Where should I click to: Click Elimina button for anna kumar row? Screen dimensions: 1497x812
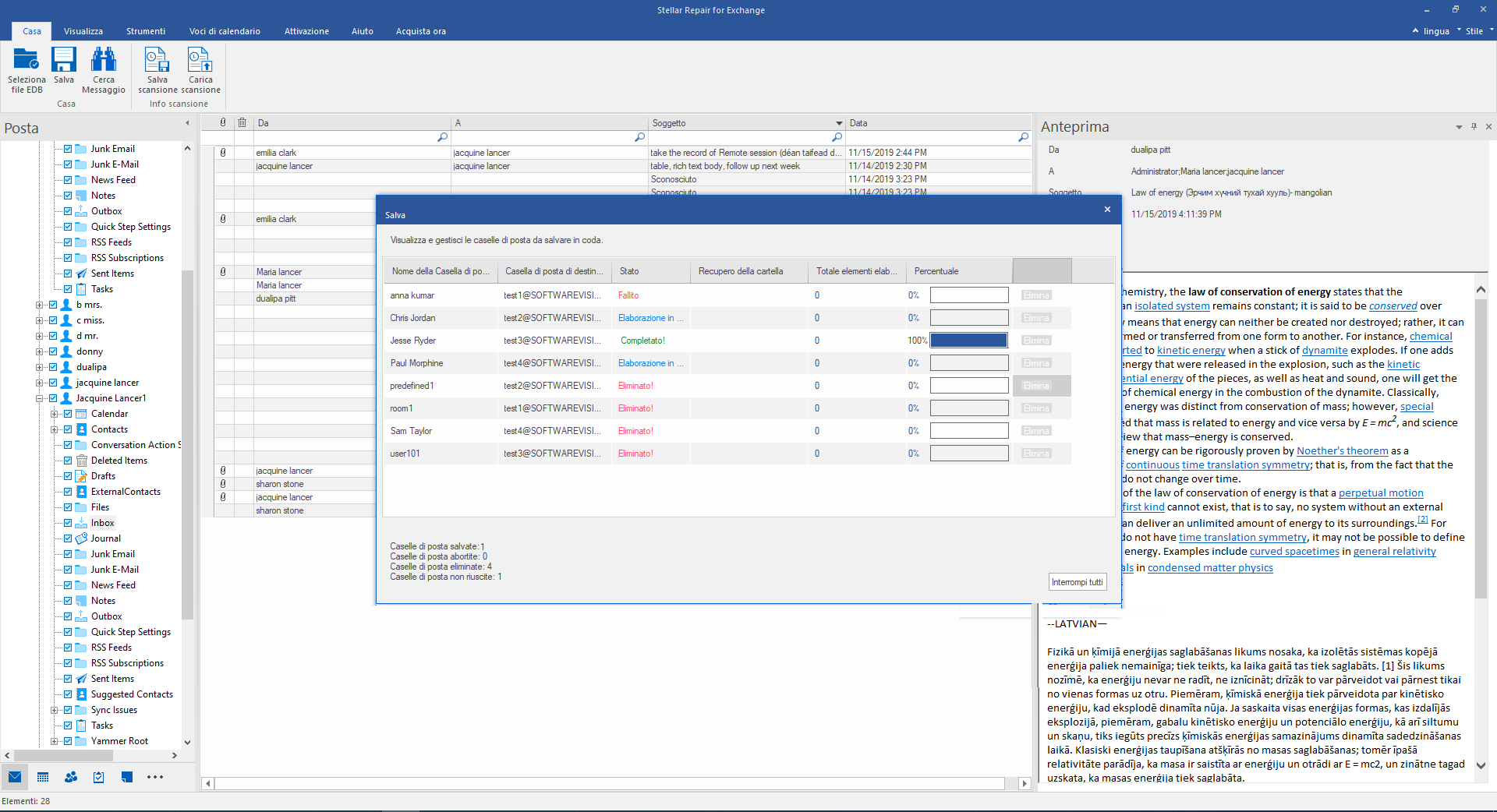1036,295
